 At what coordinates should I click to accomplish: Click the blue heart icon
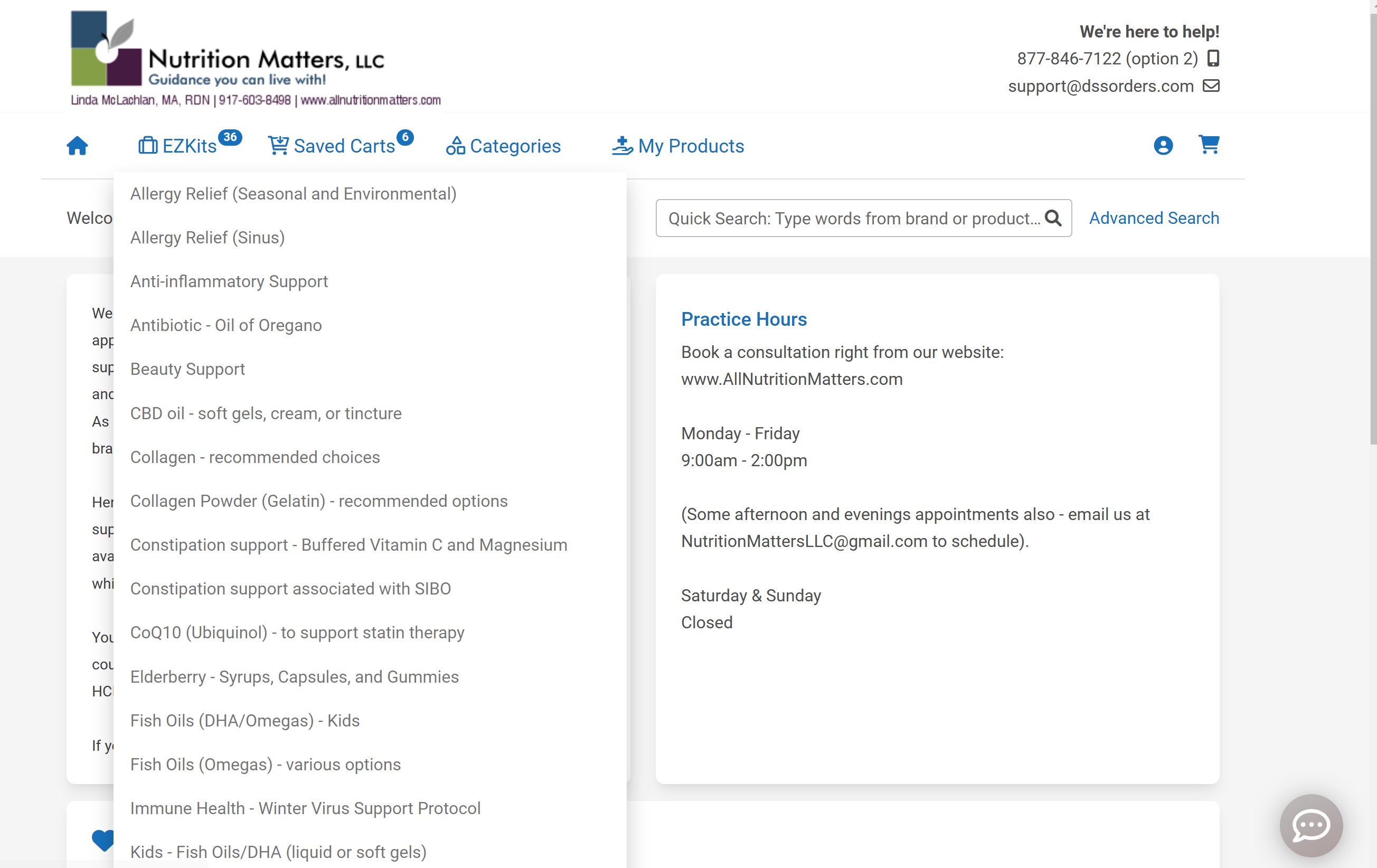(103, 839)
